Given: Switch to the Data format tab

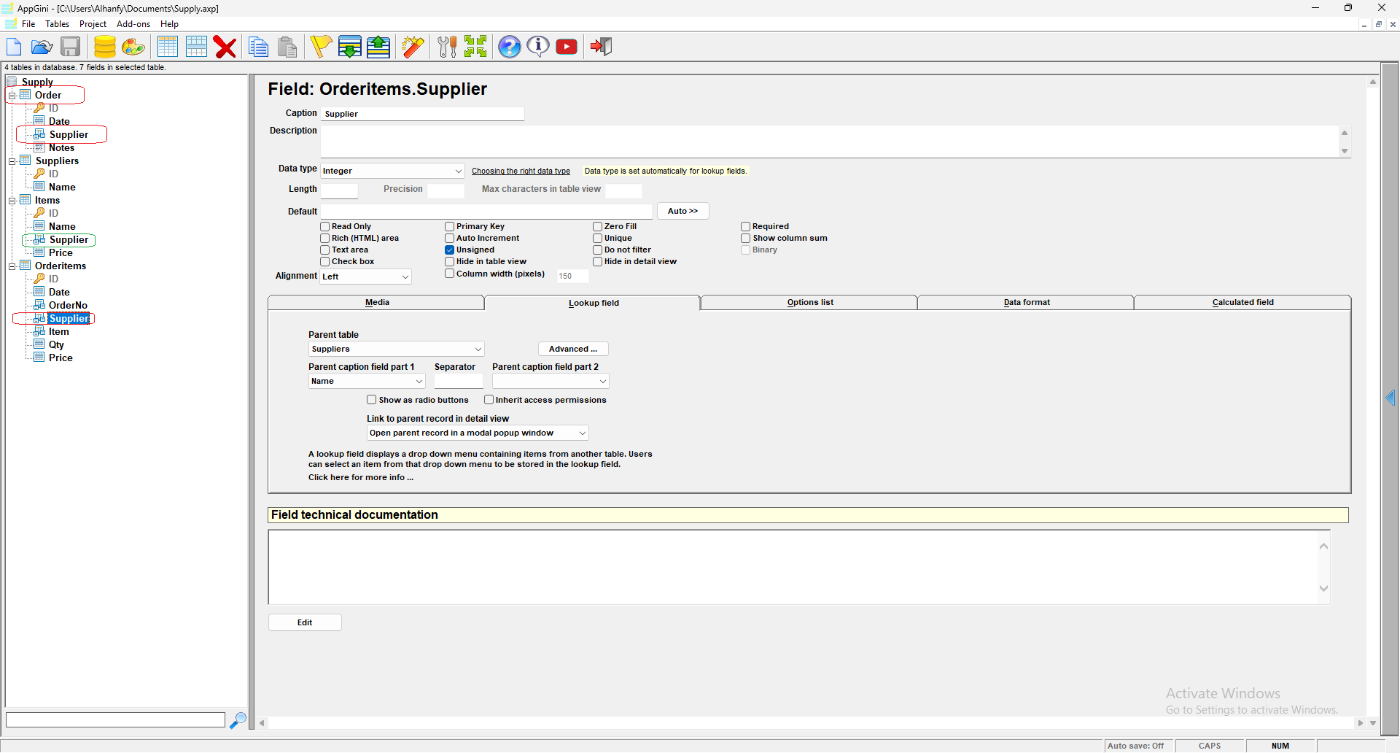Looking at the screenshot, I should point(1026,302).
